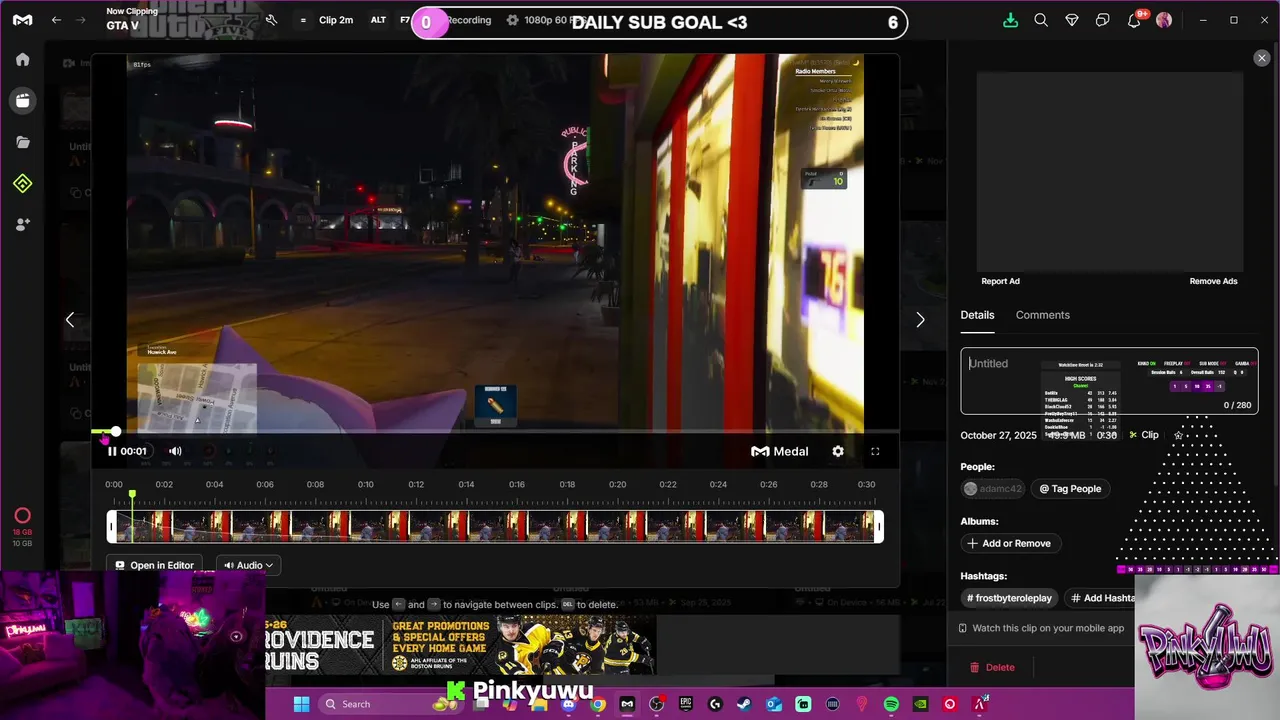This screenshot has width=1280, height=720.
Task: Click Remove Ads link
Action: click(1213, 281)
